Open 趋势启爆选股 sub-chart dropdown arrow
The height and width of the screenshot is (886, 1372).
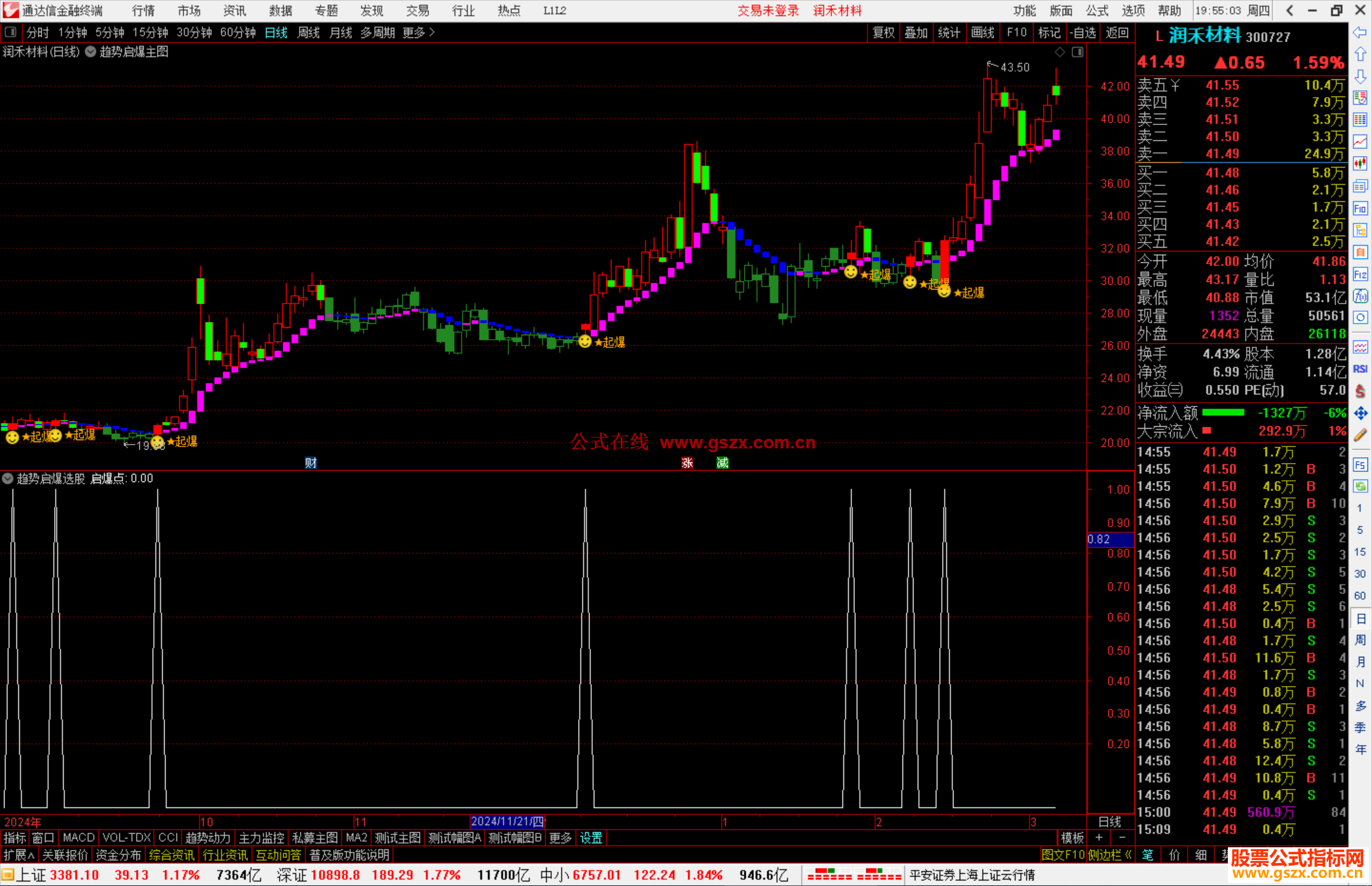click(8, 479)
